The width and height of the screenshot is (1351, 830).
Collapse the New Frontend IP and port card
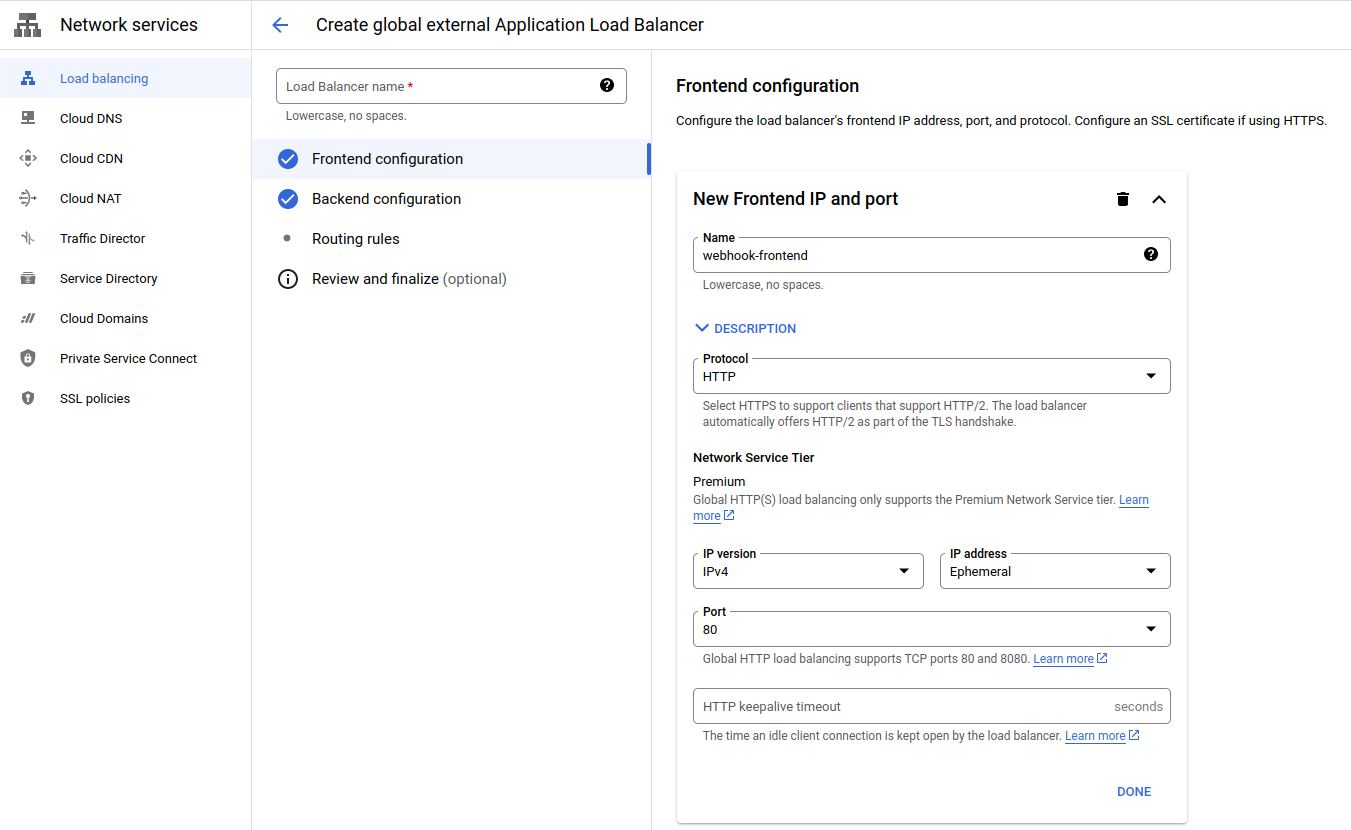click(x=1159, y=199)
